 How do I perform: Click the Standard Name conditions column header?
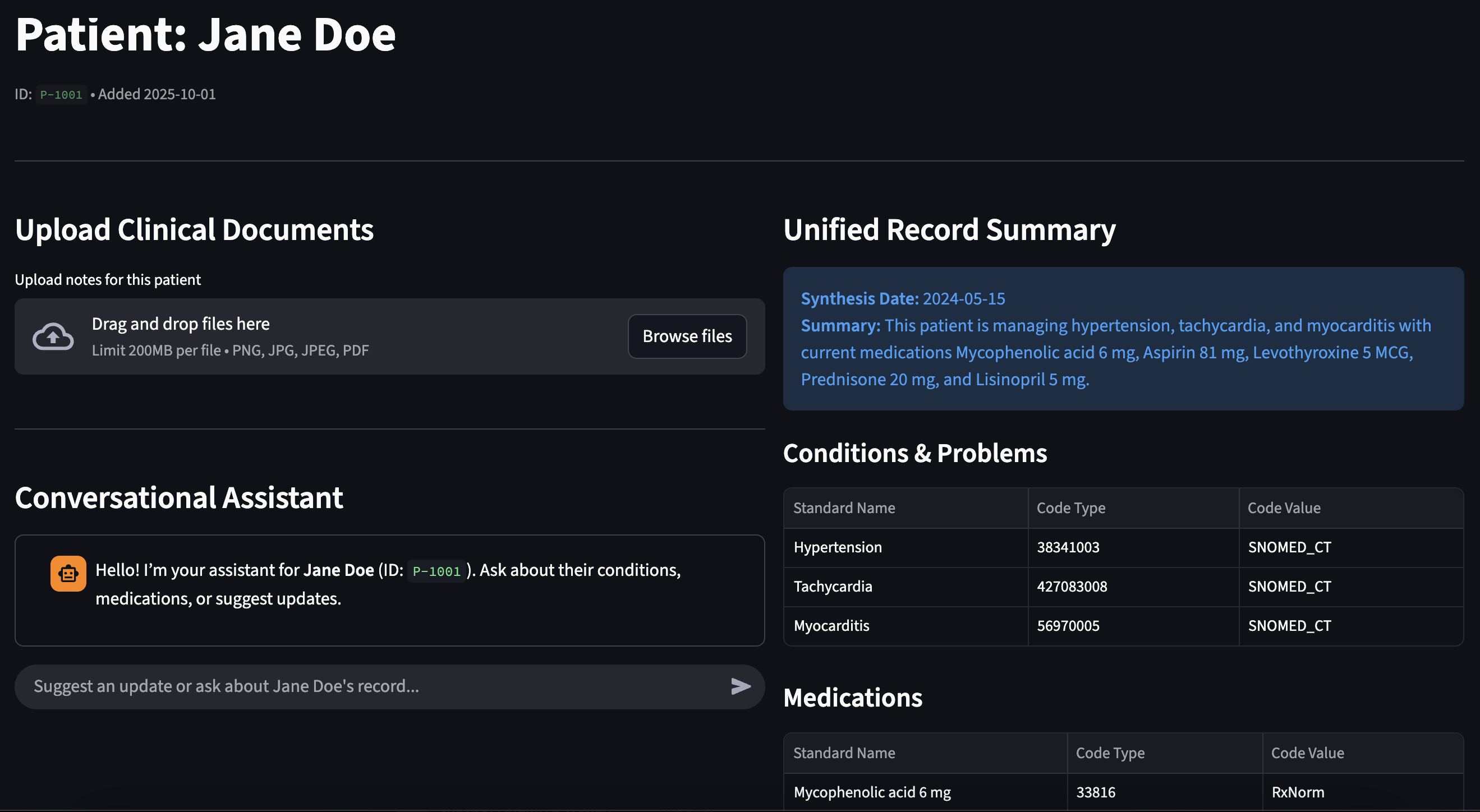click(x=844, y=507)
